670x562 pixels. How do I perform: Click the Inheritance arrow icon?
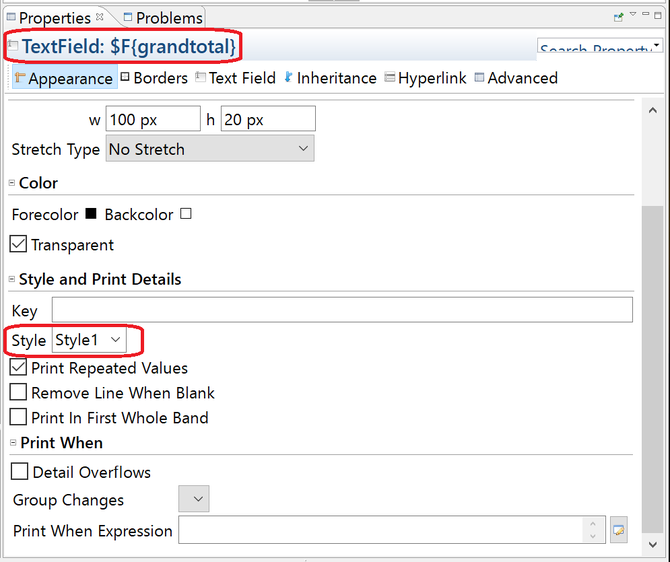[288, 77]
